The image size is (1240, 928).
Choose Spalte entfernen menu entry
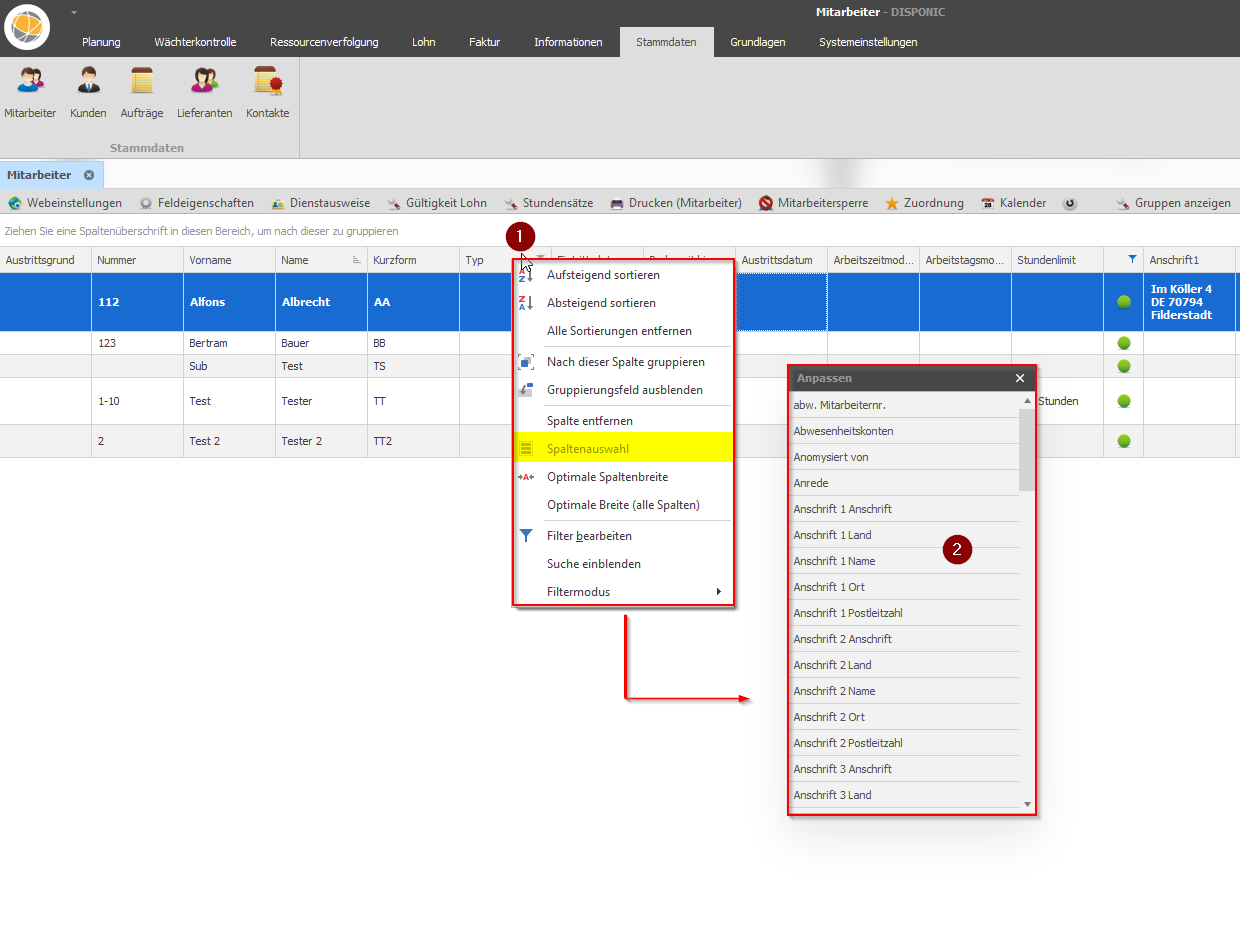pos(623,421)
